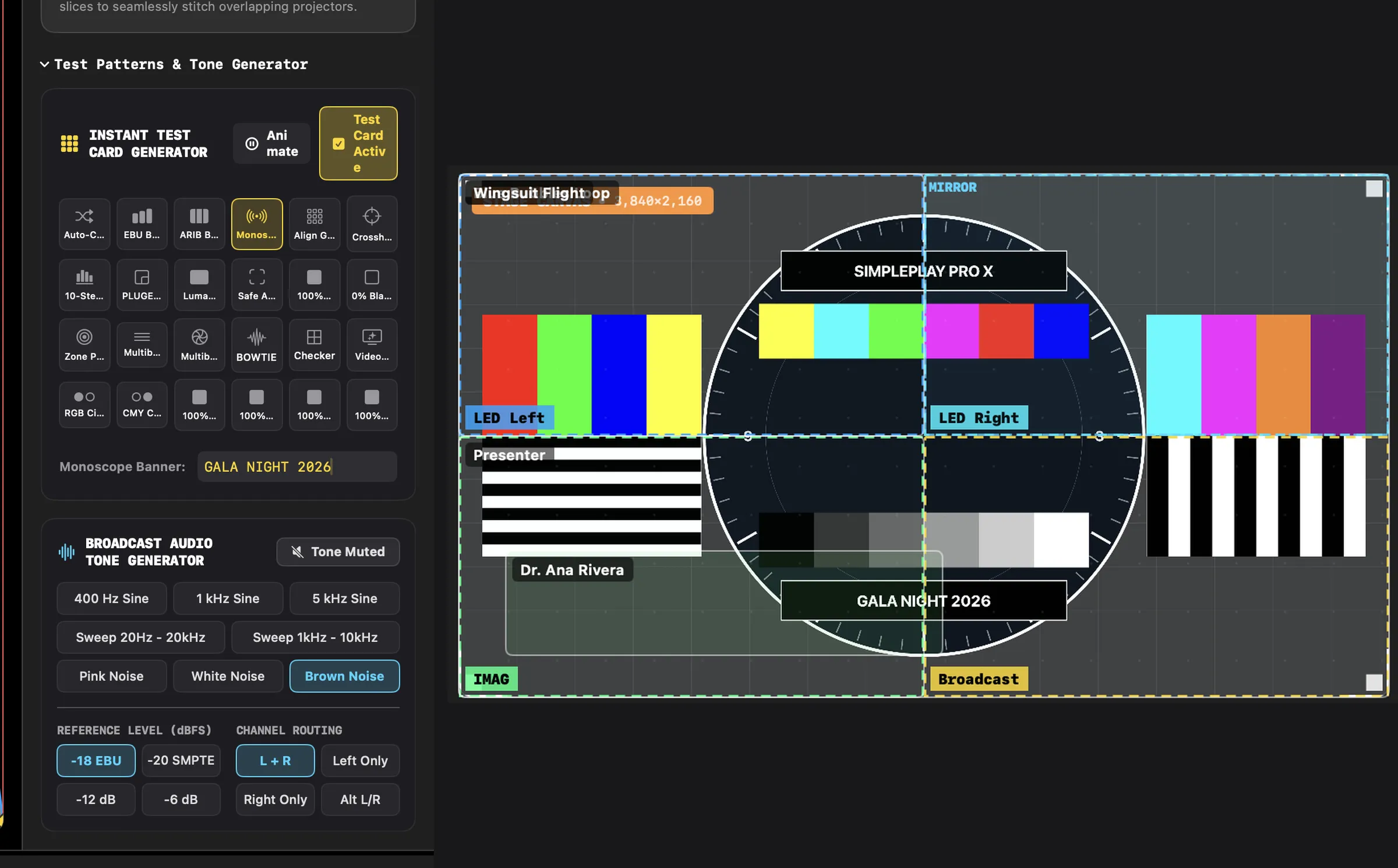Select the Brown Noise generator
This screenshot has height=868, width=1398.
point(345,676)
